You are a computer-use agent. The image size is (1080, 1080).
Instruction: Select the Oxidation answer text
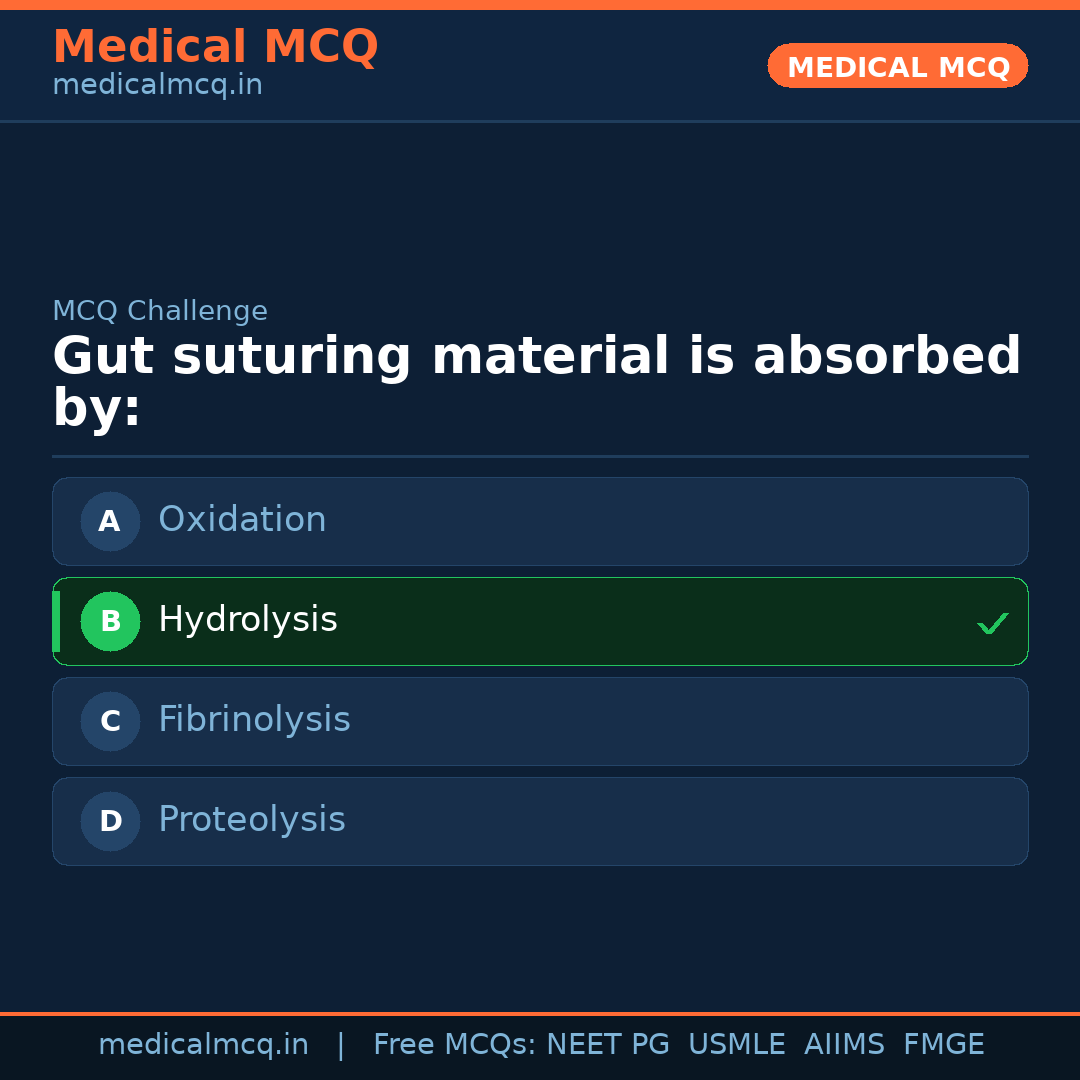coord(242,520)
